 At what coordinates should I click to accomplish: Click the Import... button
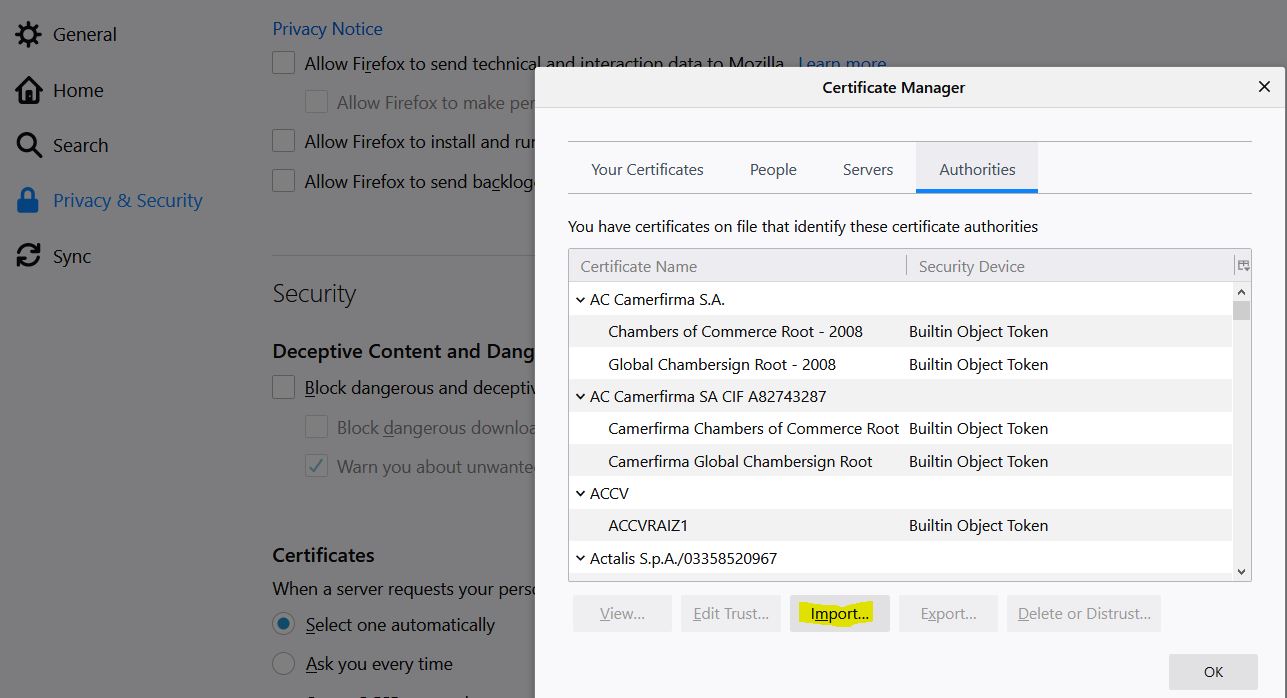pos(839,614)
